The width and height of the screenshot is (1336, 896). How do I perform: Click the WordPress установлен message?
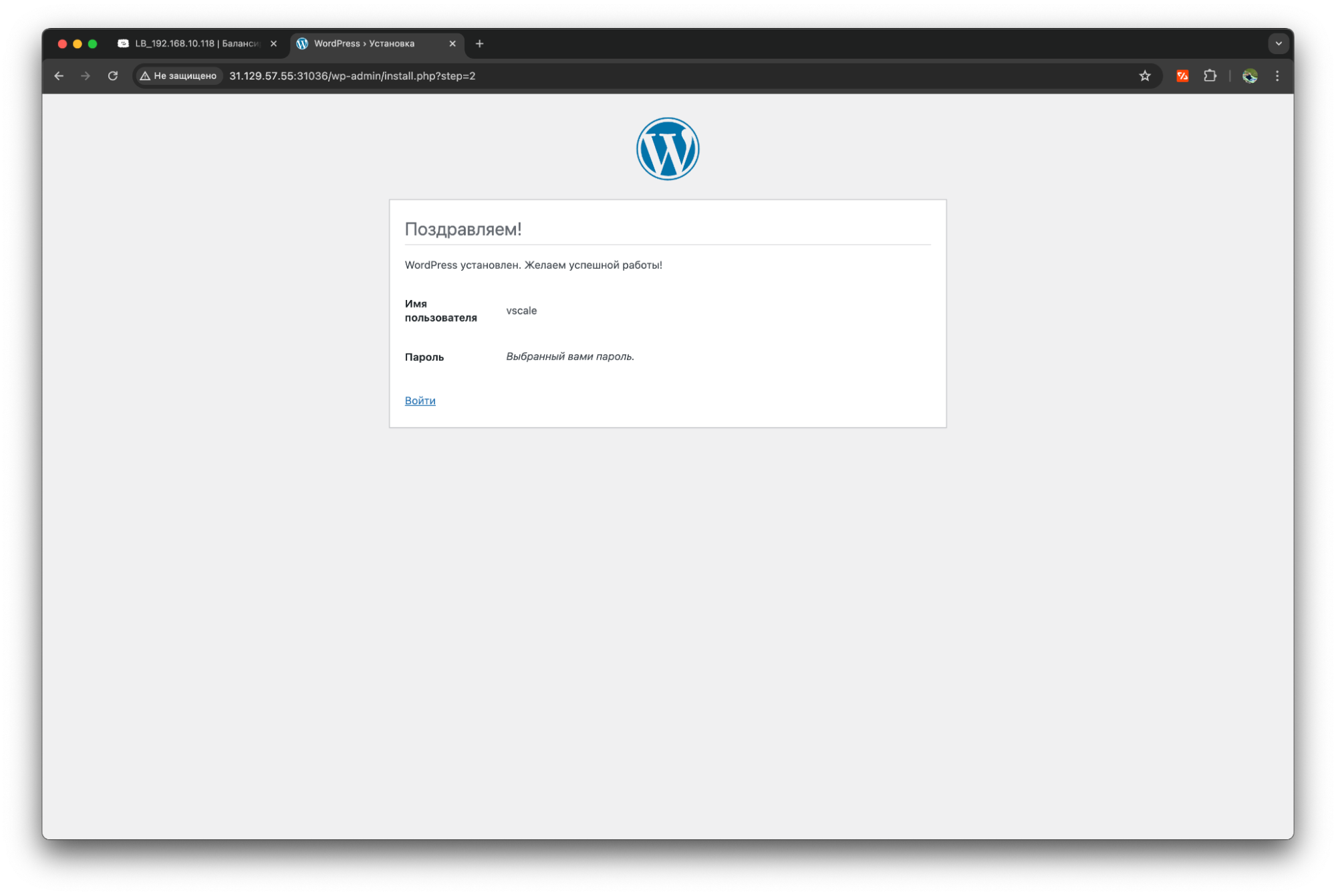(x=533, y=265)
